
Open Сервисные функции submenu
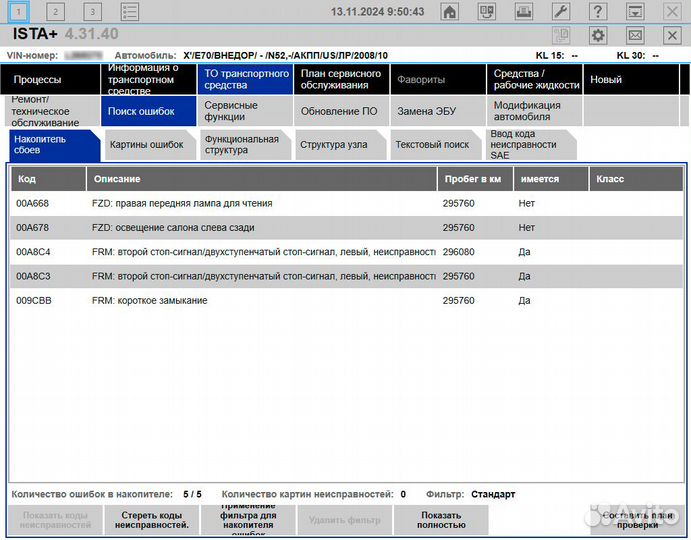point(245,111)
